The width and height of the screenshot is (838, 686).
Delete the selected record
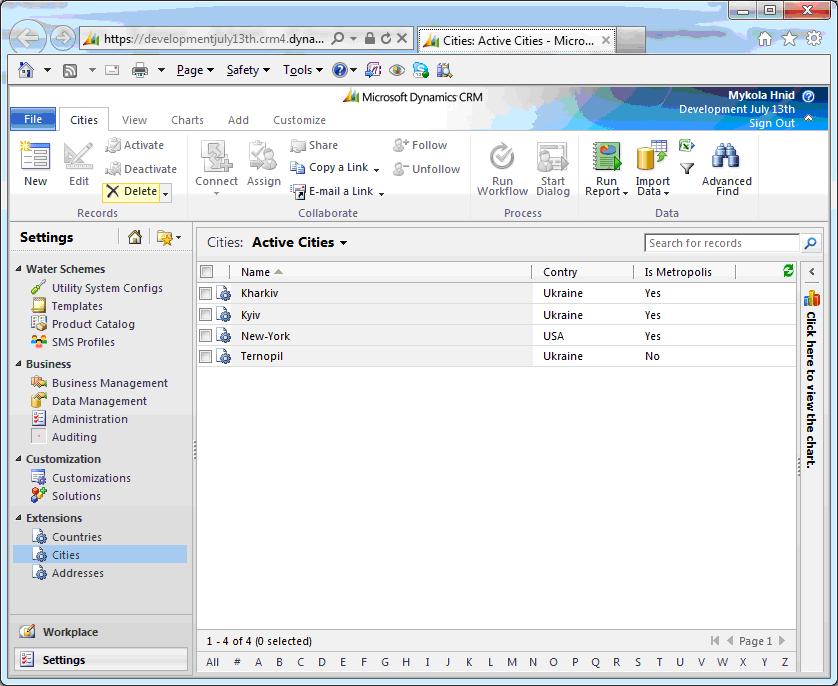[131, 191]
